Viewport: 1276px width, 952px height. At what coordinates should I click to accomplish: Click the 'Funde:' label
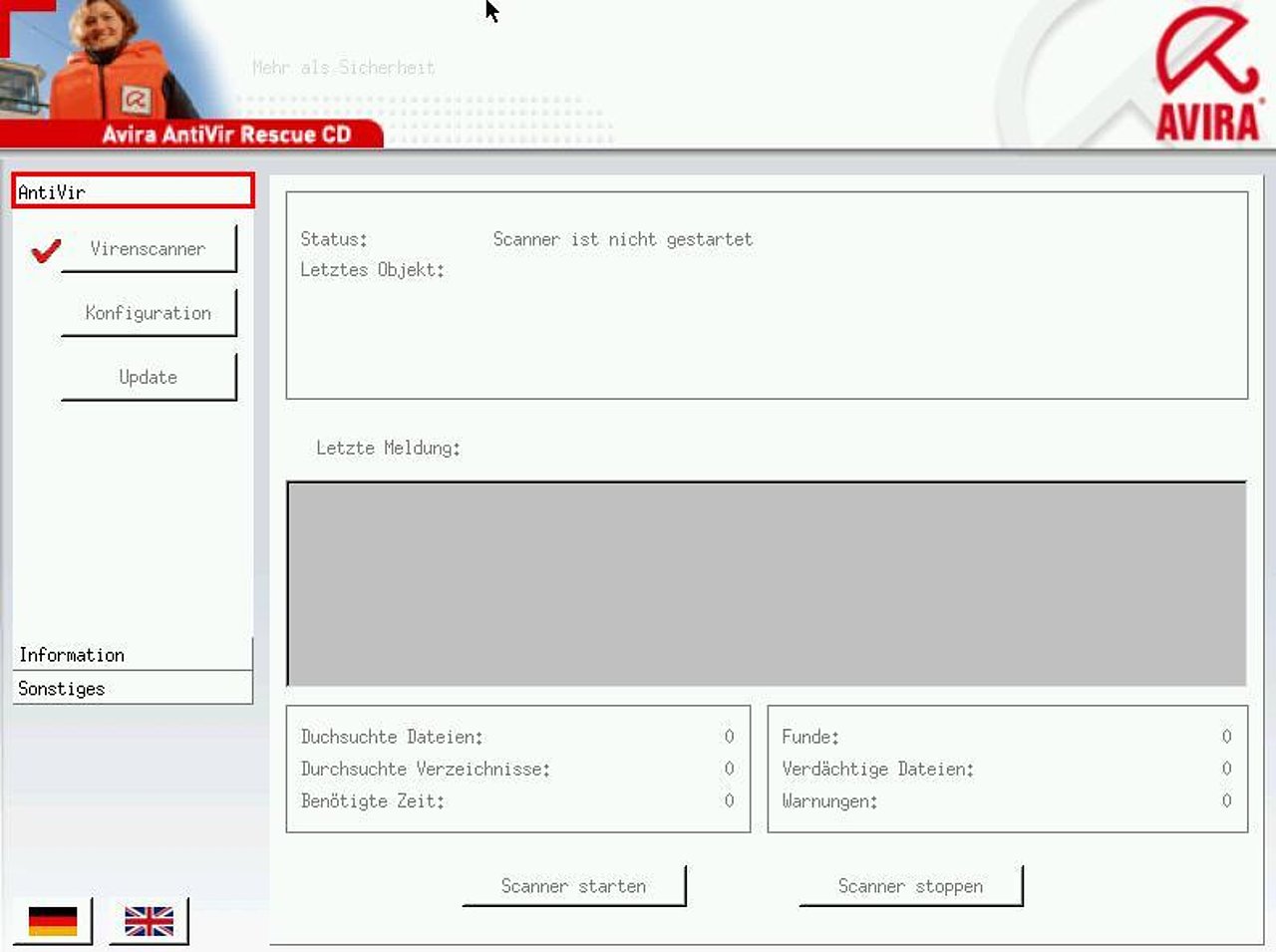(810, 738)
